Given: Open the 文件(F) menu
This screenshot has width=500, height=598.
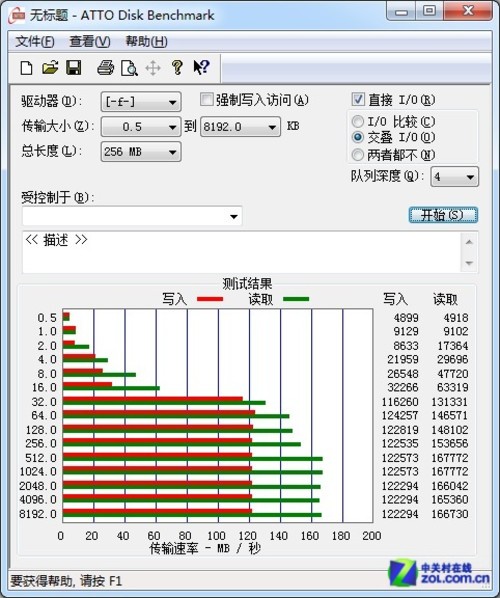Looking at the screenshot, I should click(35, 41).
